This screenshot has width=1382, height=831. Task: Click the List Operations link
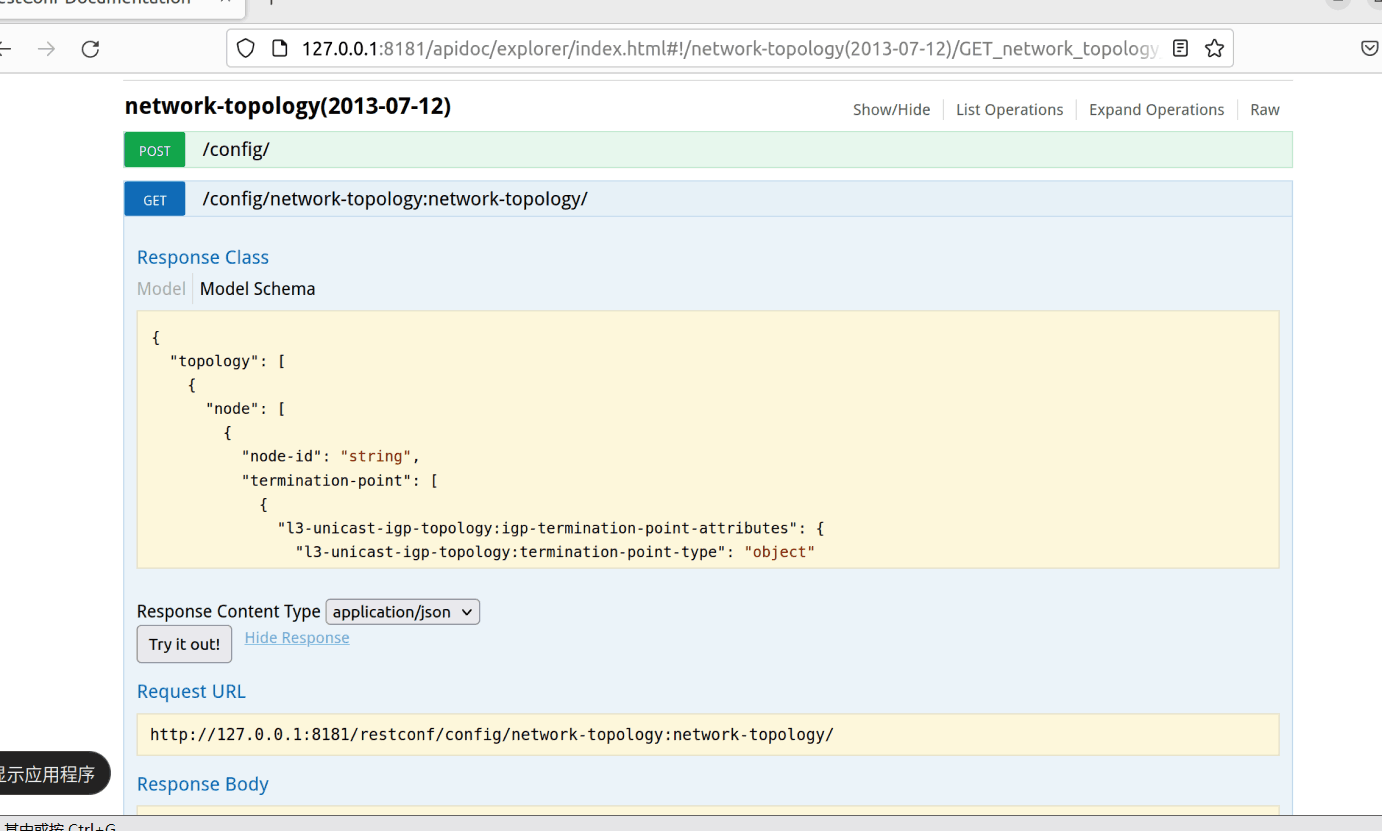coord(1009,110)
